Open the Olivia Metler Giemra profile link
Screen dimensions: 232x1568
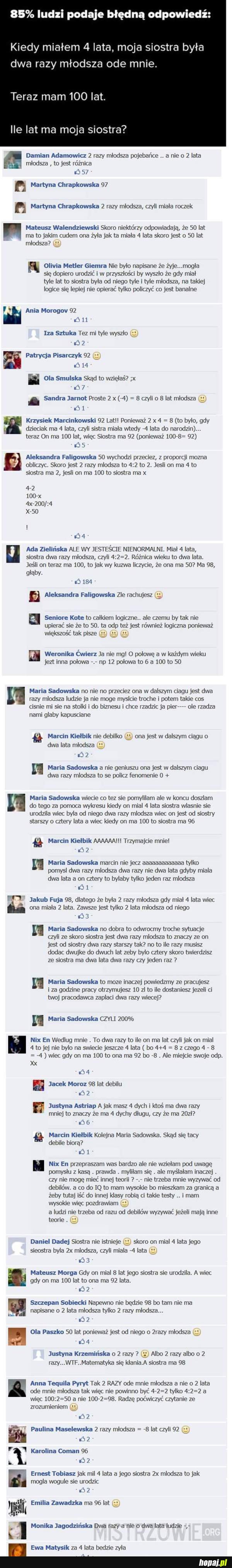pos(75,266)
